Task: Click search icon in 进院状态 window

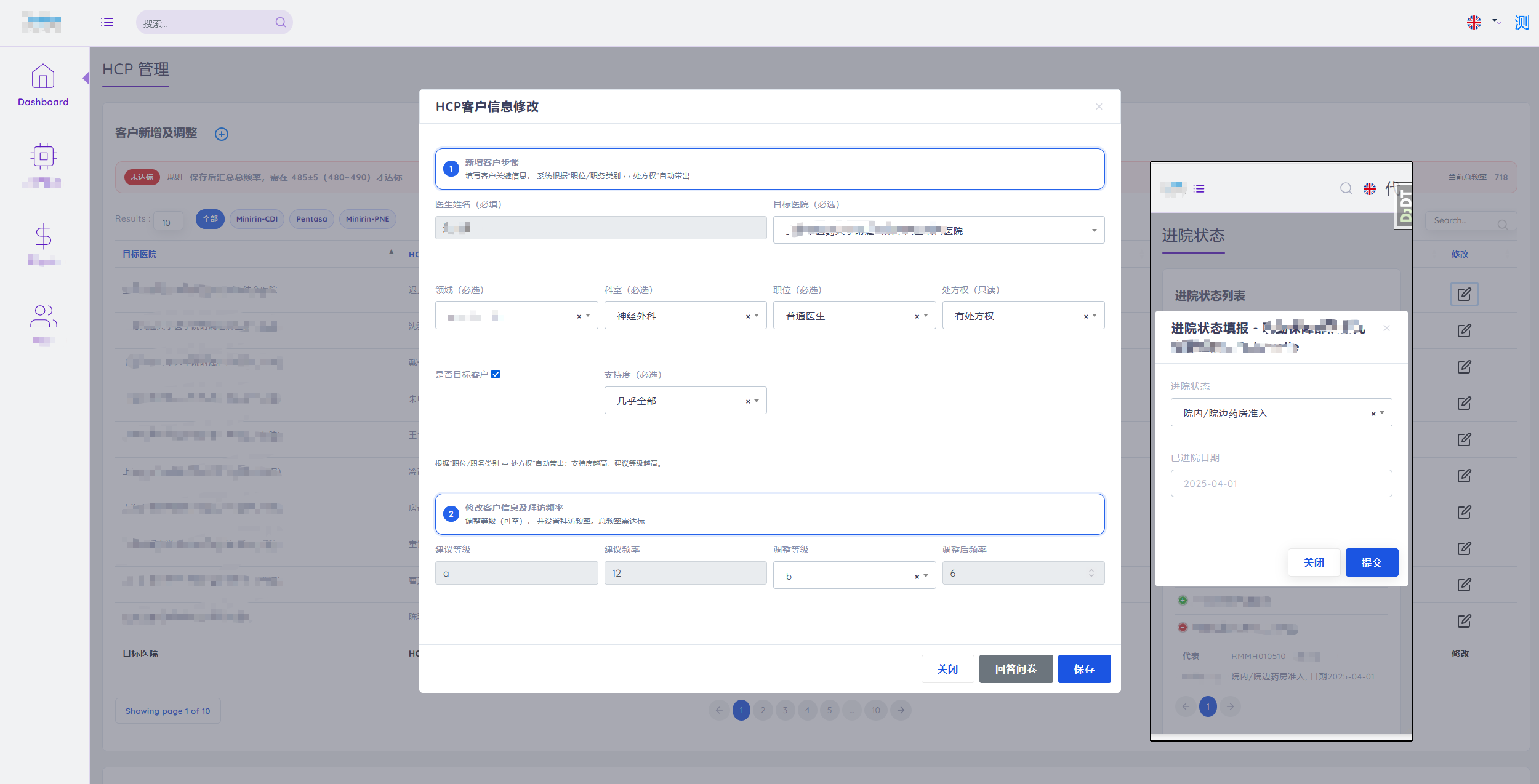Action: 1346,188
